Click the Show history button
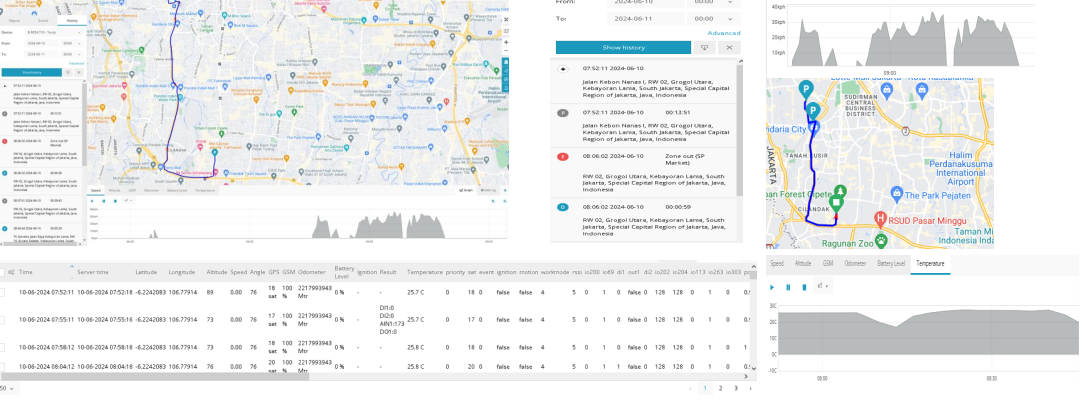The height and width of the screenshot is (406, 1091). (623, 47)
